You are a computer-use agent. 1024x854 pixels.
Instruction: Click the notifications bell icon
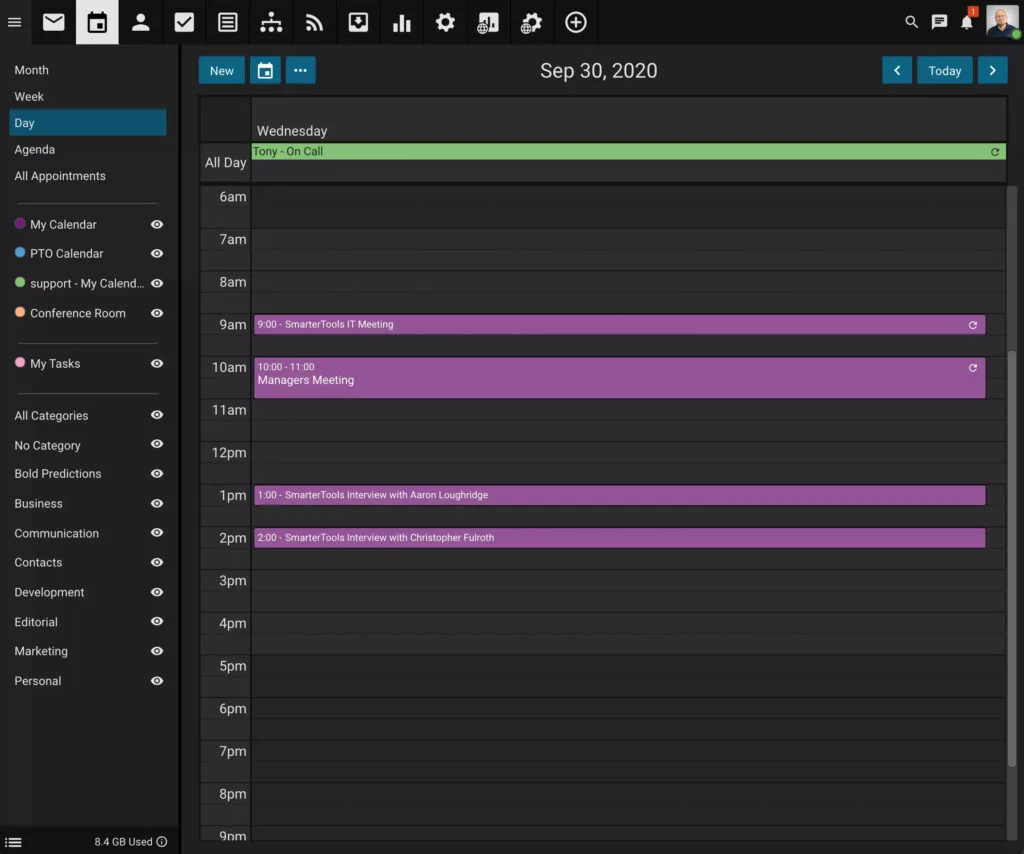click(966, 22)
